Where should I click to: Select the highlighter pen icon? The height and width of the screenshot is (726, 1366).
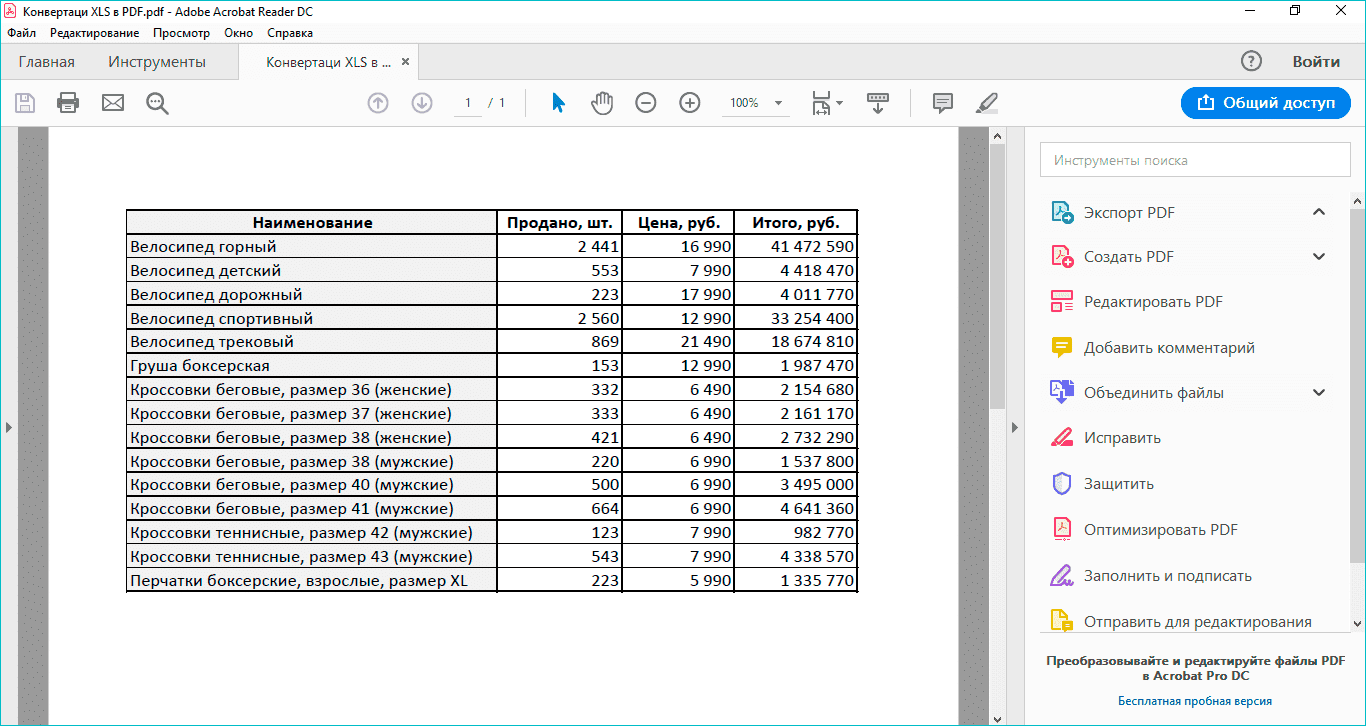tap(986, 102)
